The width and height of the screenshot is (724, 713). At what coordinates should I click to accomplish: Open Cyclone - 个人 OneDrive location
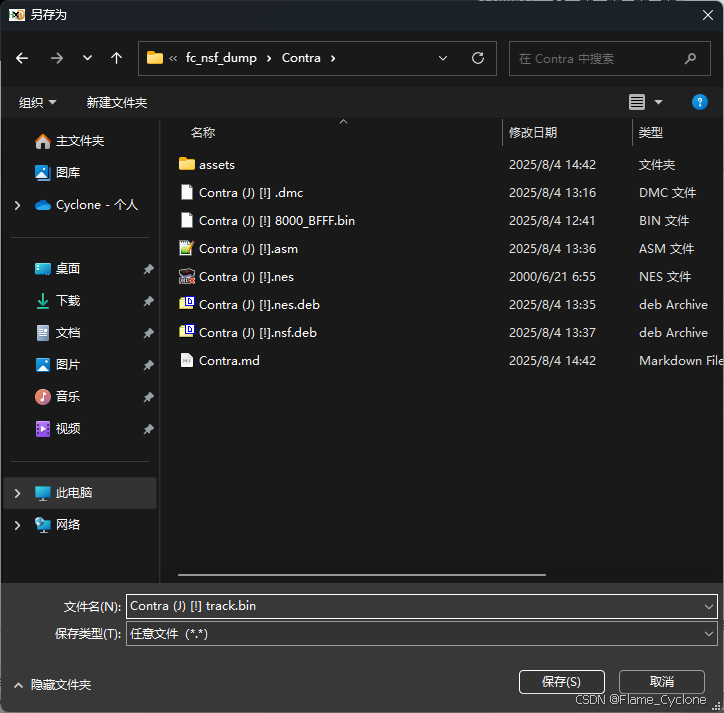tap(86, 205)
